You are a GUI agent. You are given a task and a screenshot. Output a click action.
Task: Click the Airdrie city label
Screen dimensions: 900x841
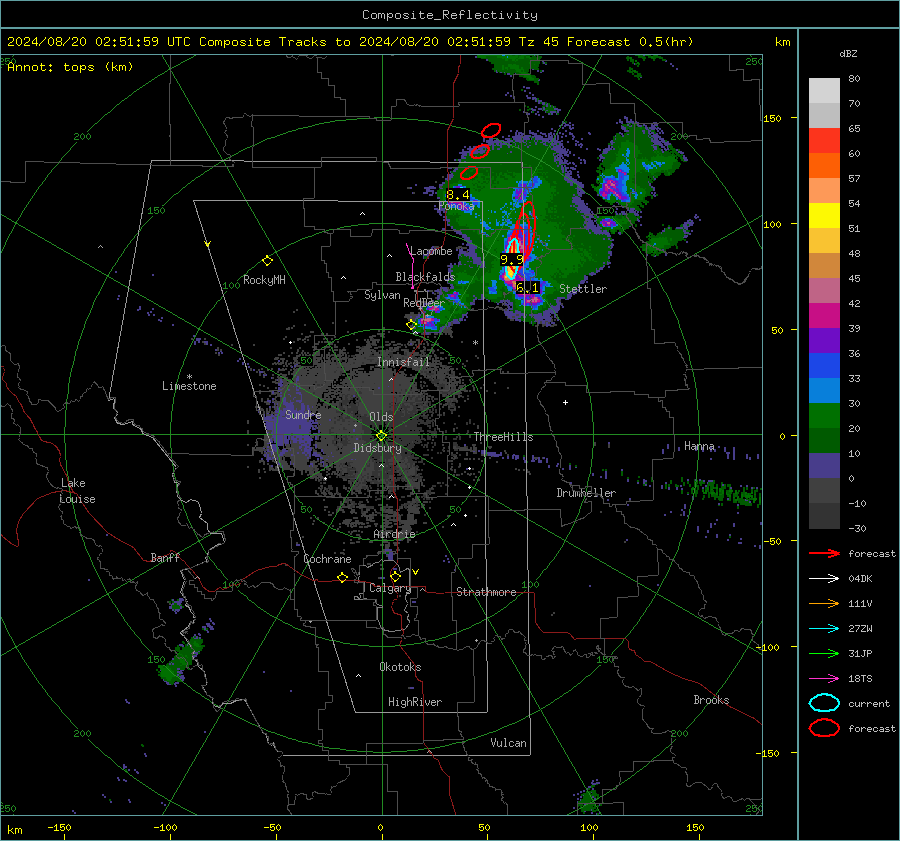[x=394, y=534]
